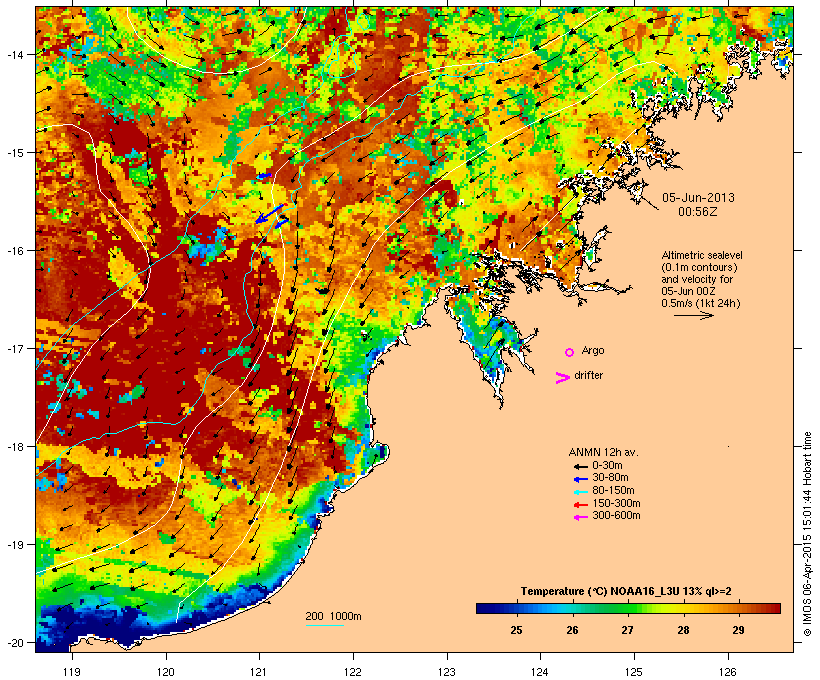Click the 'Argo' legend label
The image size is (820, 680).
(593, 350)
